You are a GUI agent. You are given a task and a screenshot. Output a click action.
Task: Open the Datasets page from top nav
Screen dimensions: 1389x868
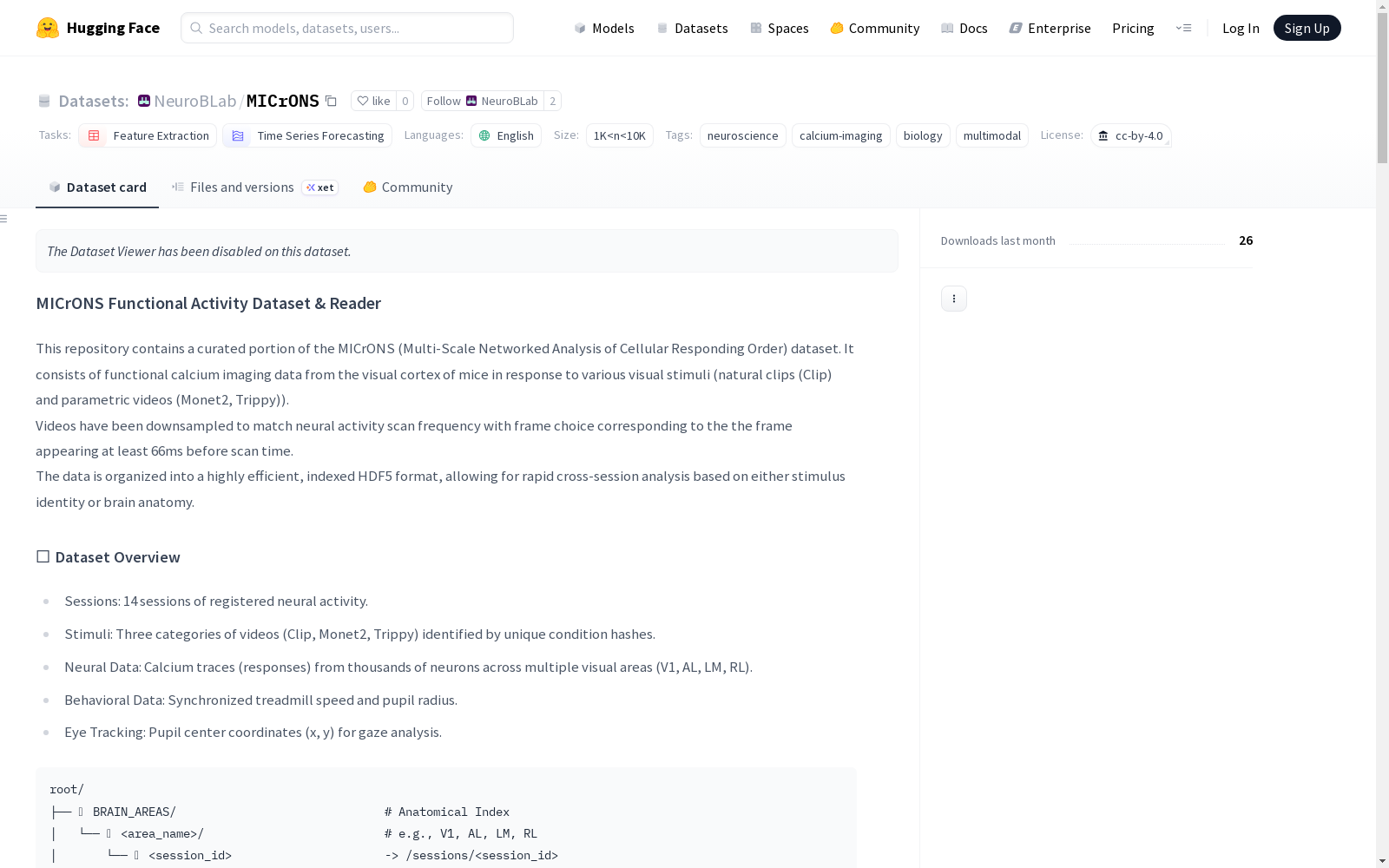[692, 28]
